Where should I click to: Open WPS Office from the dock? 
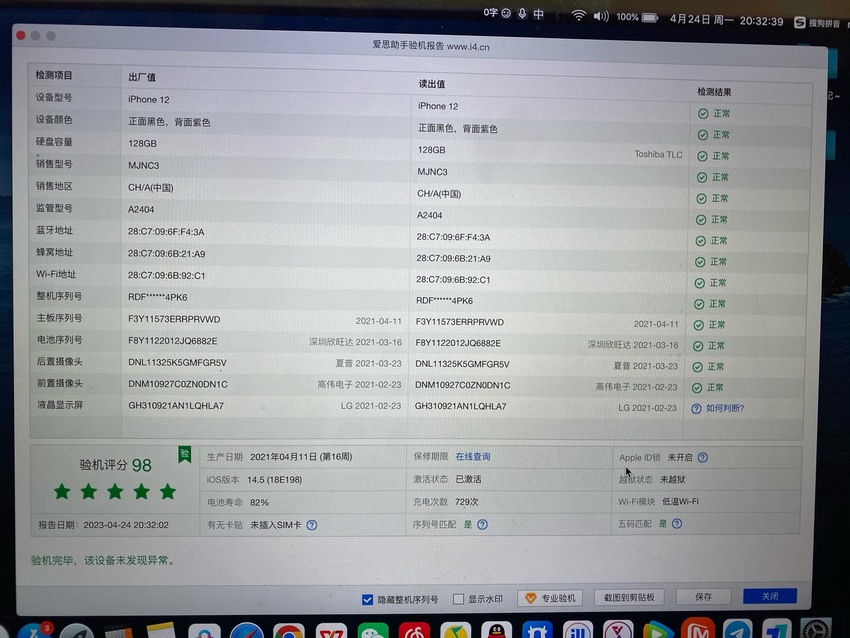(331, 631)
